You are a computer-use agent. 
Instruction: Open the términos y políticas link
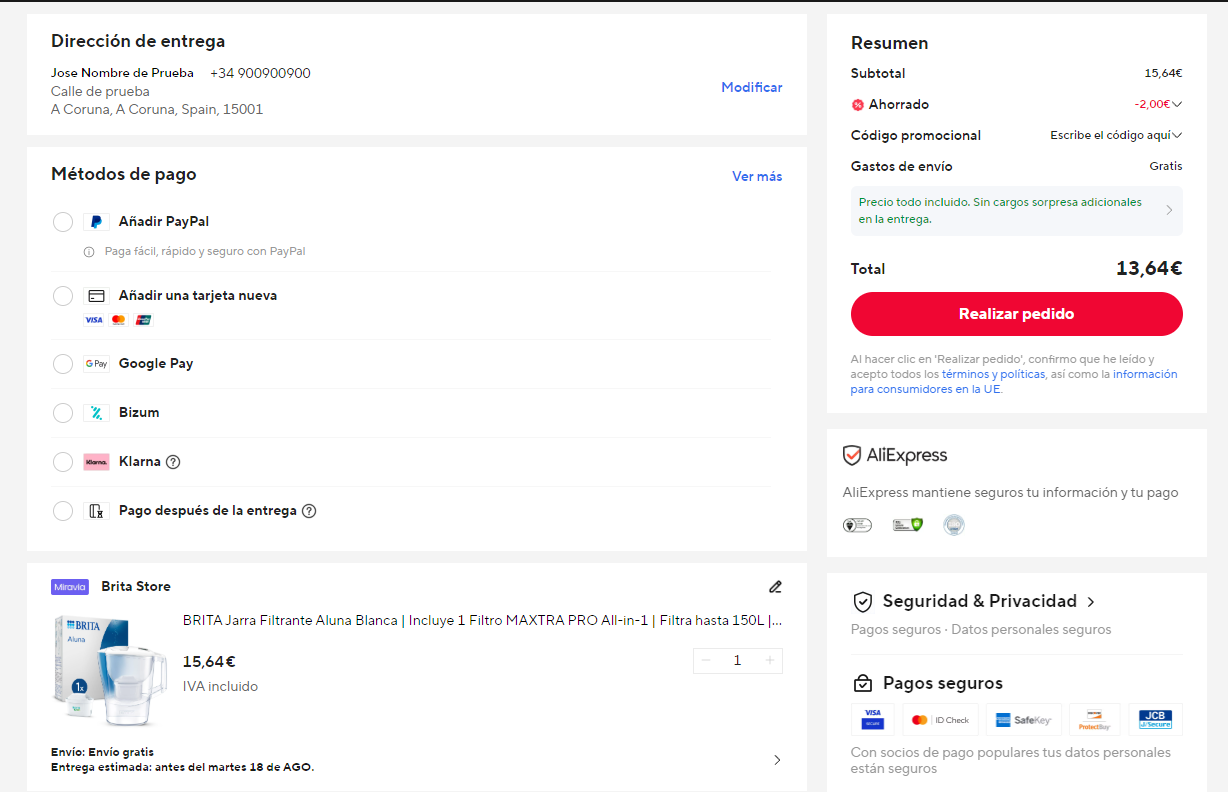click(x=993, y=374)
